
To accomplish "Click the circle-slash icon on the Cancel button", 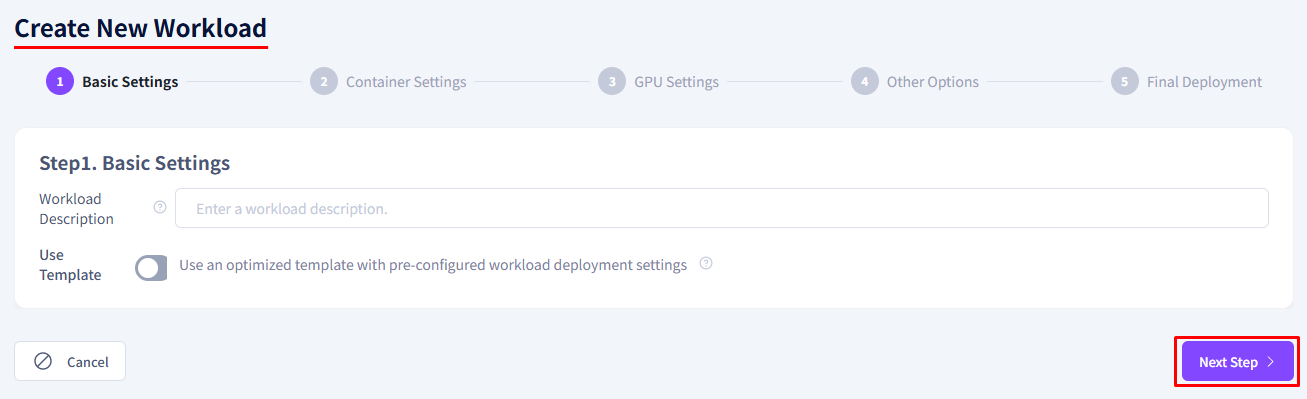I will click(x=43, y=361).
